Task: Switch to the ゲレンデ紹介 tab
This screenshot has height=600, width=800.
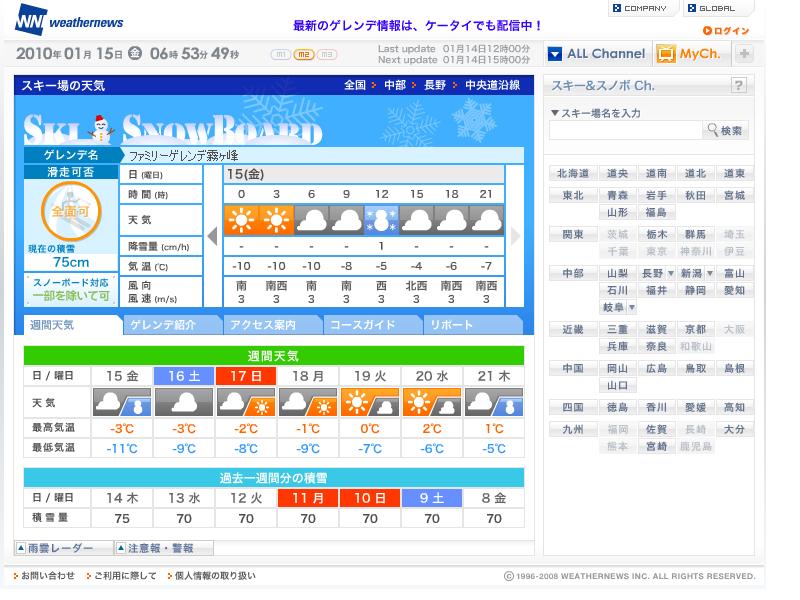Action: (172, 325)
